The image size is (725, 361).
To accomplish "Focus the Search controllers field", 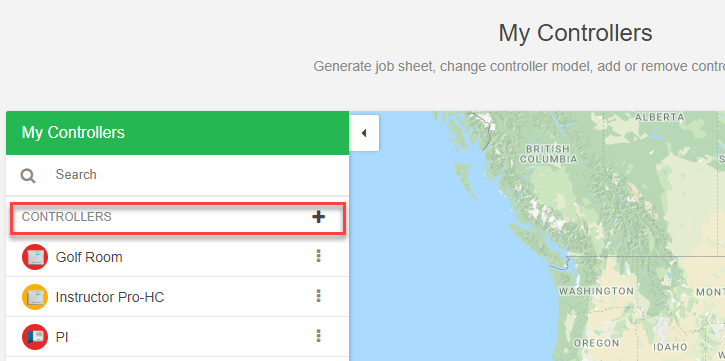I will coord(194,175).
